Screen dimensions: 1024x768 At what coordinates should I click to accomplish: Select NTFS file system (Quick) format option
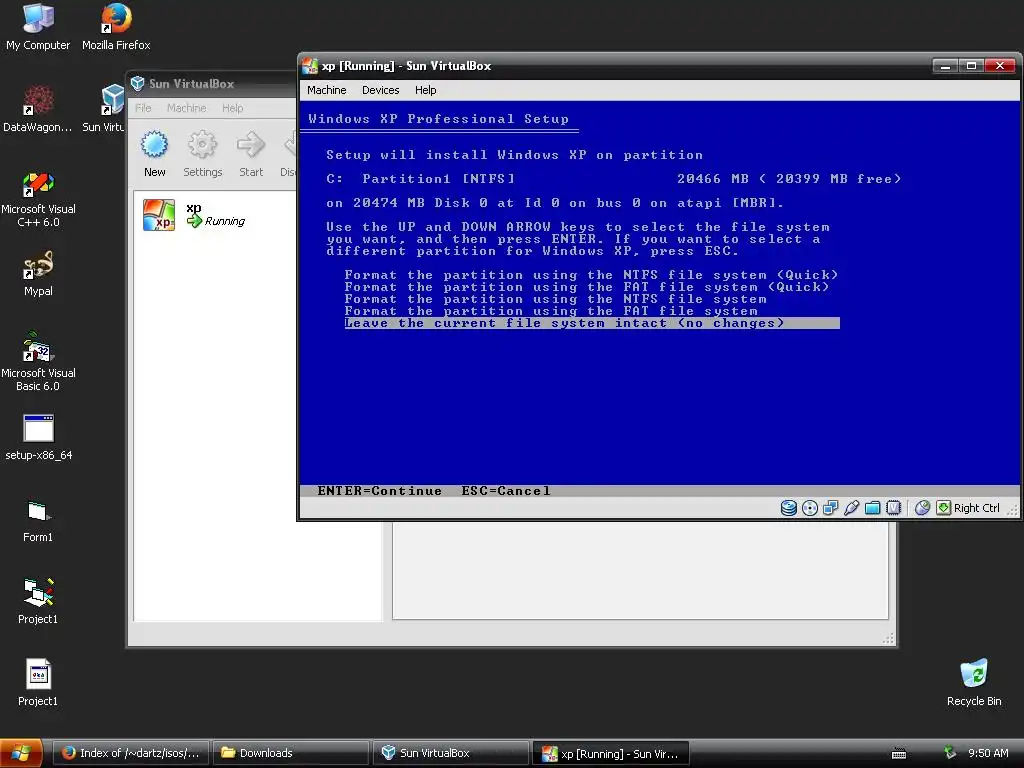pos(591,275)
